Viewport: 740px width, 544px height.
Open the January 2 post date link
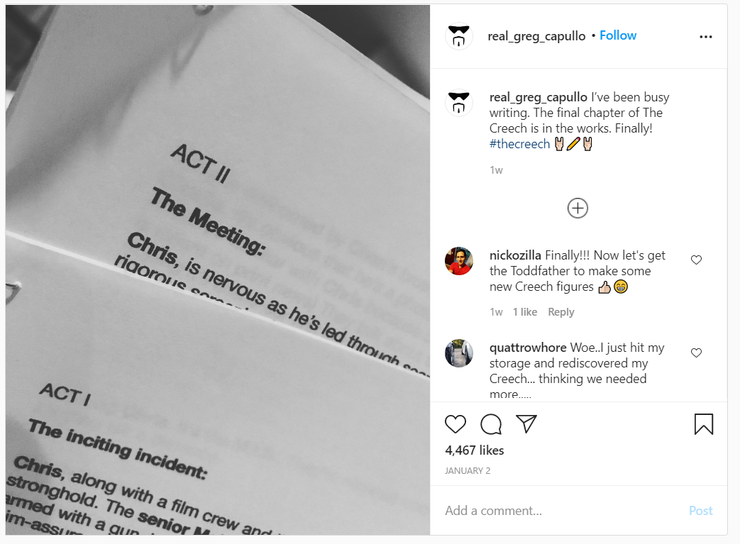tap(467, 470)
